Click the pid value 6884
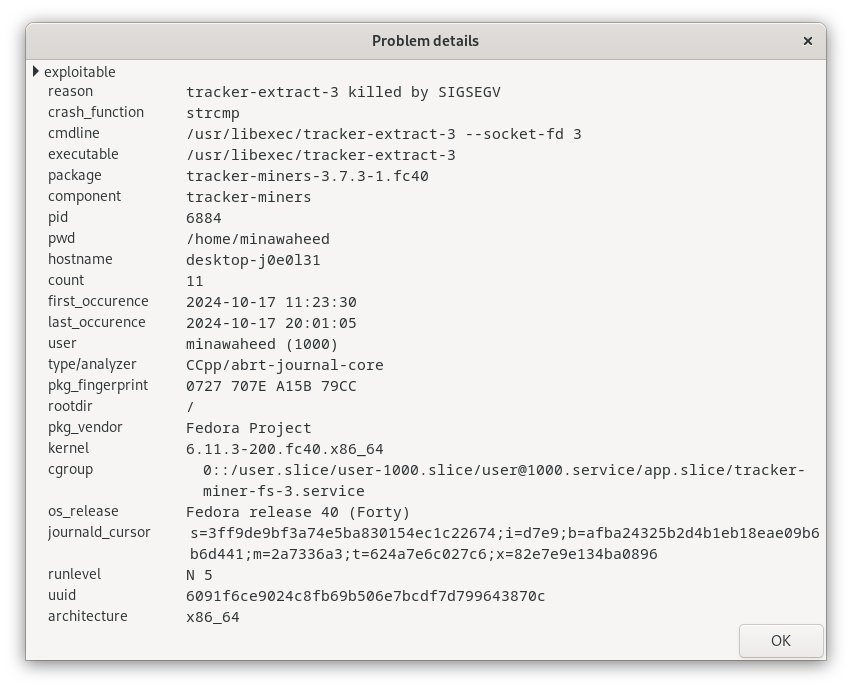This screenshot has width=852, height=689. pyautogui.click(x=204, y=218)
